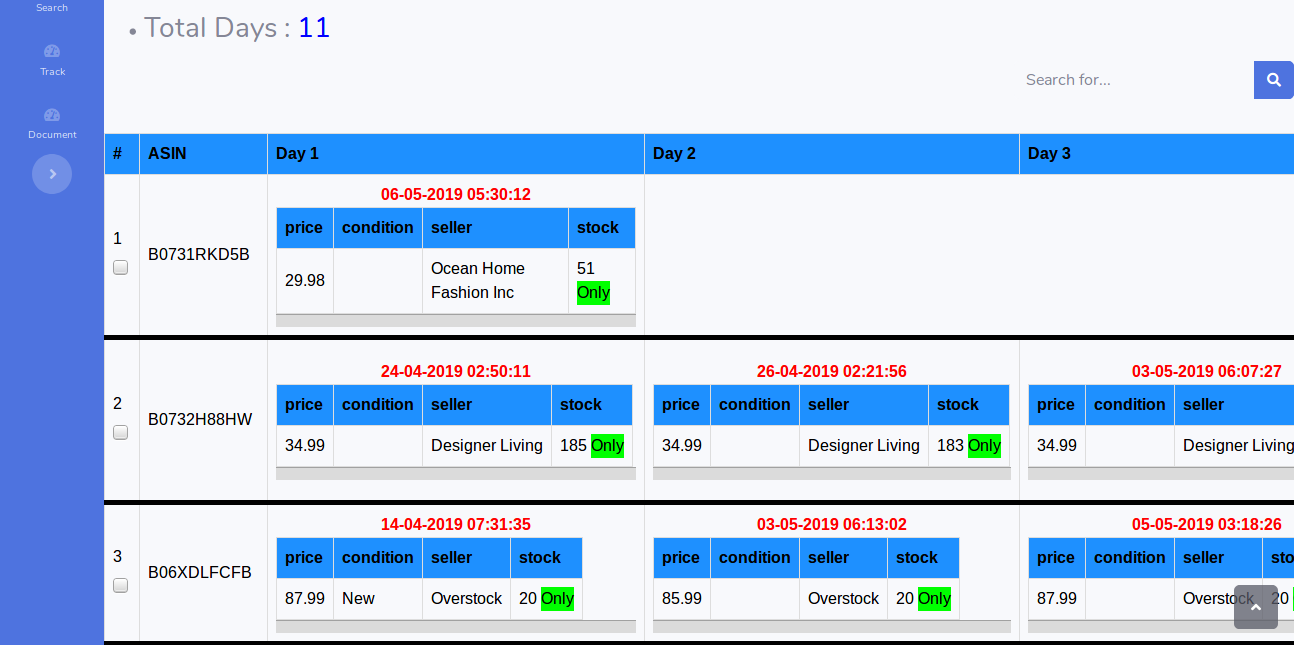Click the horizontal scrollbar under Day 1 row 1
This screenshot has height=645, width=1294.
tap(455, 321)
